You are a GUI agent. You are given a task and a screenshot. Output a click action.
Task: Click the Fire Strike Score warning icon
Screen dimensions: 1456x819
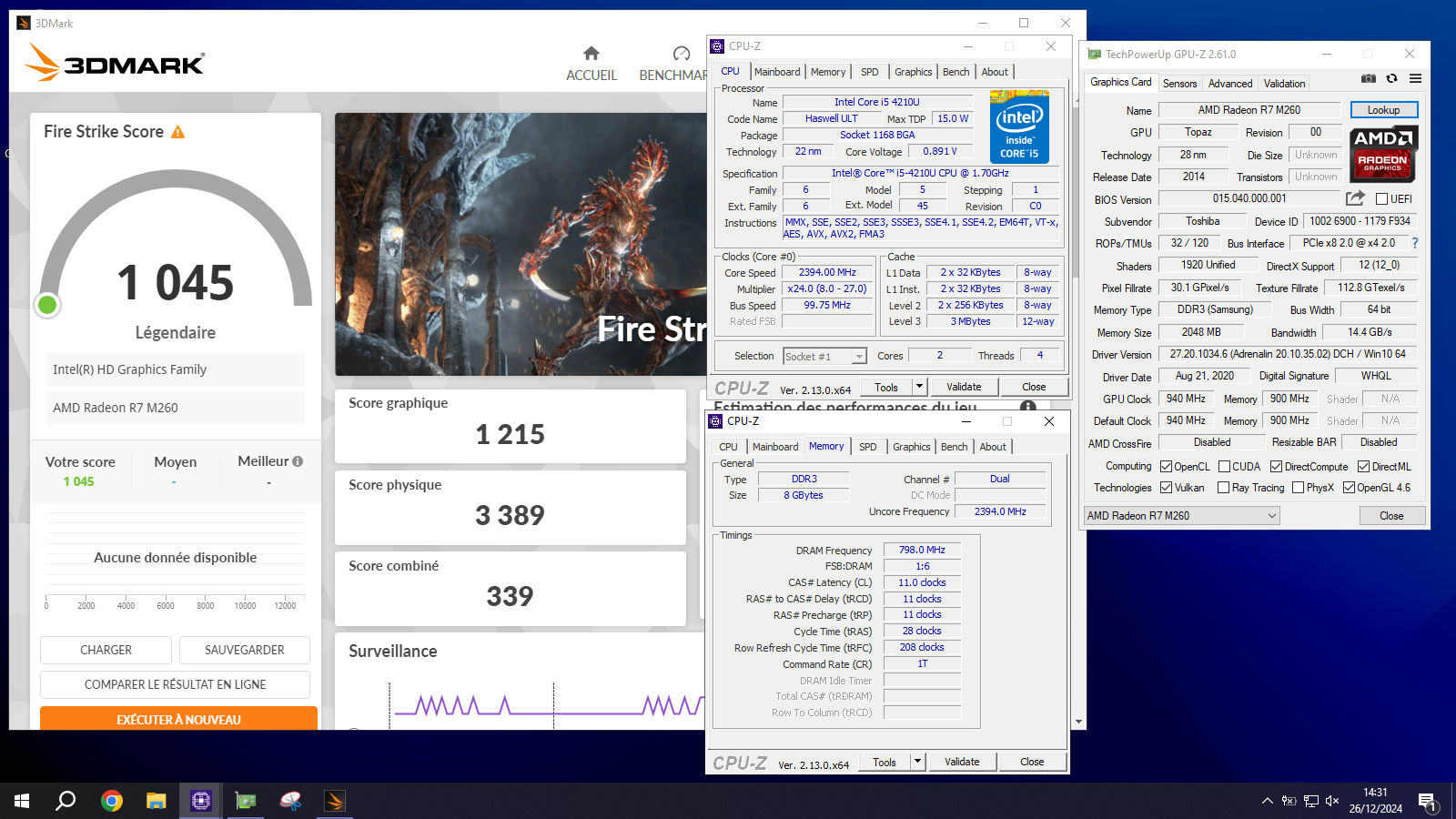click(x=178, y=132)
